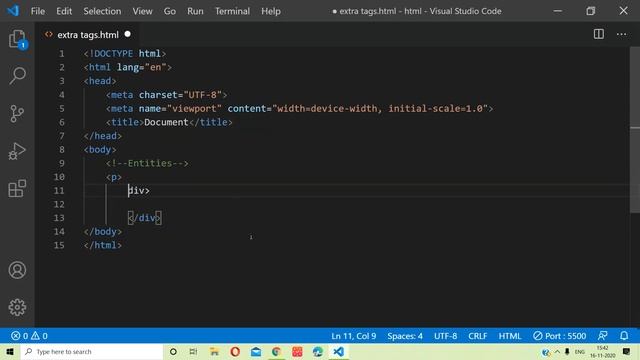The height and width of the screenshot is (360, 640).
Task: Click the unsaved dot on extra tags.html tab
Action: [128, 34]
